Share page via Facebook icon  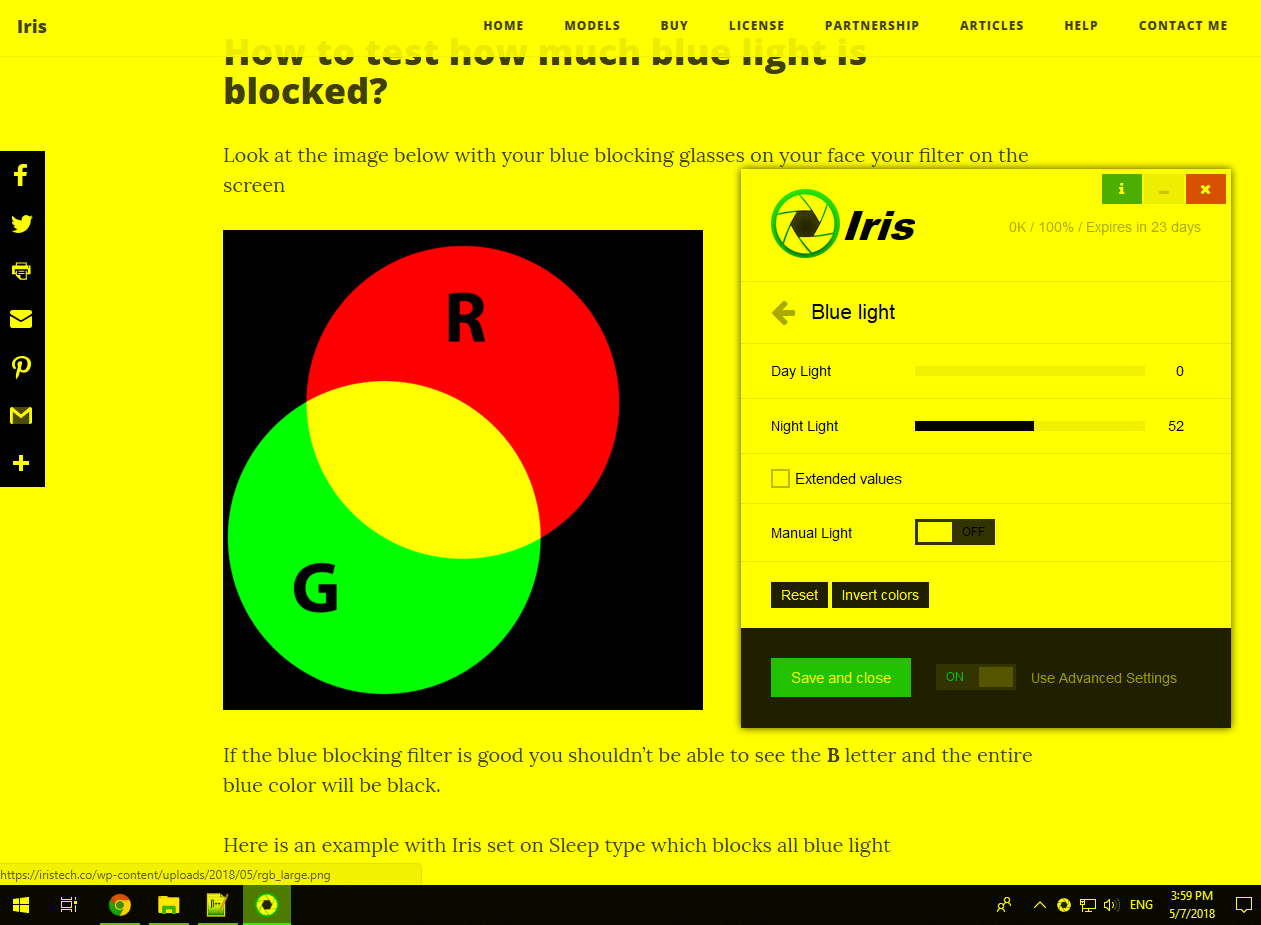tap(21, 176)
